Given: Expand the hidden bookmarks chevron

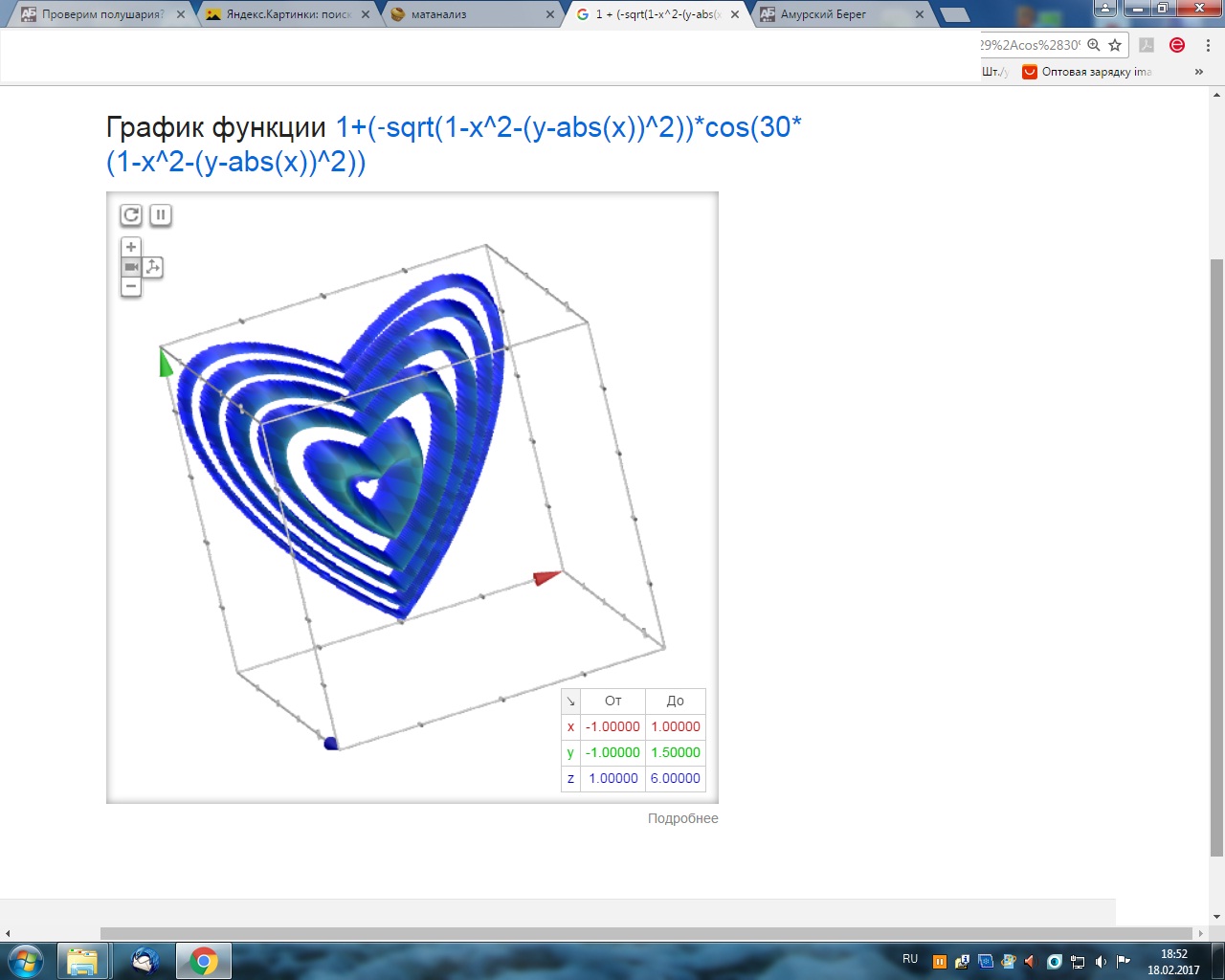Looking at the screenshot, I should point(1198,72).
